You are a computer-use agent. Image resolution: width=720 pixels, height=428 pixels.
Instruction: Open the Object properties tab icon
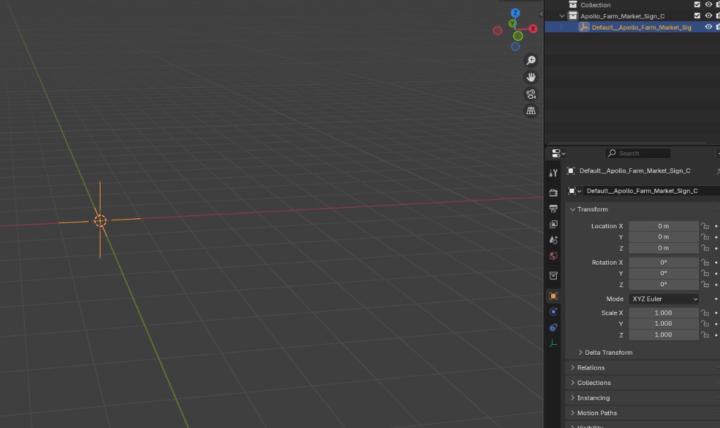click(x=553, y=296)
